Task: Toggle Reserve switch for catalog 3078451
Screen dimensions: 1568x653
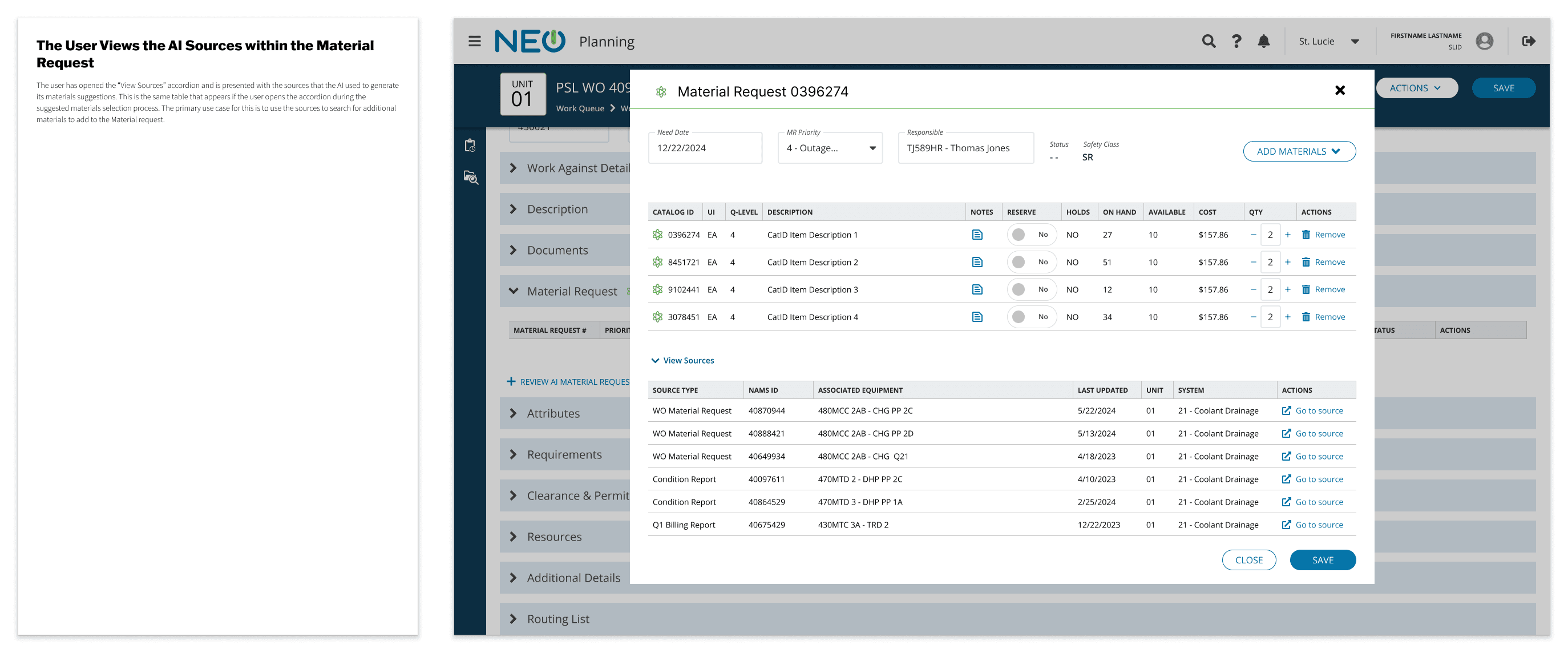Action: [x=1030, y=317]
